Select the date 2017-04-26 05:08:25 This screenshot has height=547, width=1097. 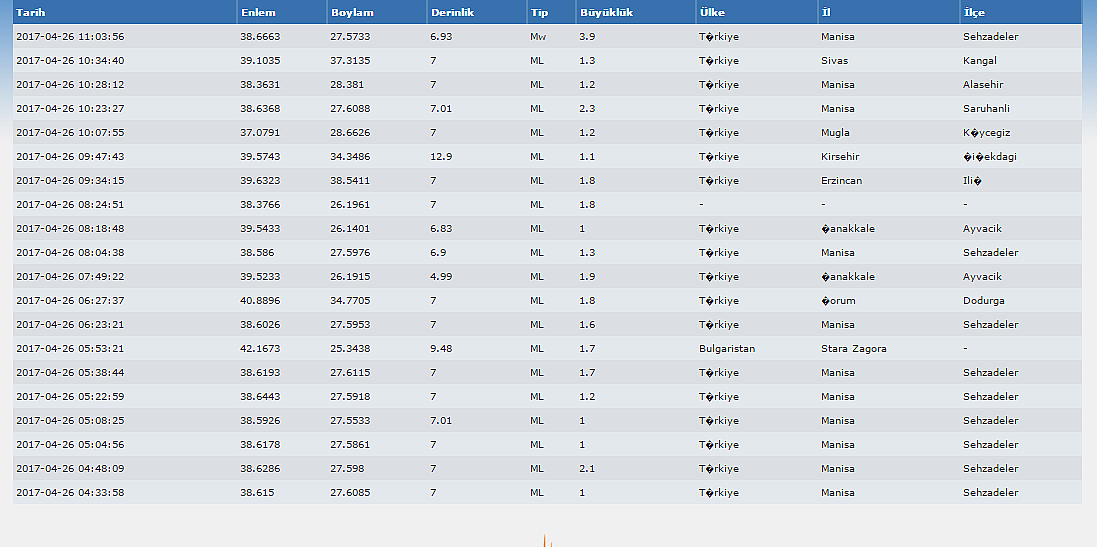pyautogui.click(x=70, y=420)
